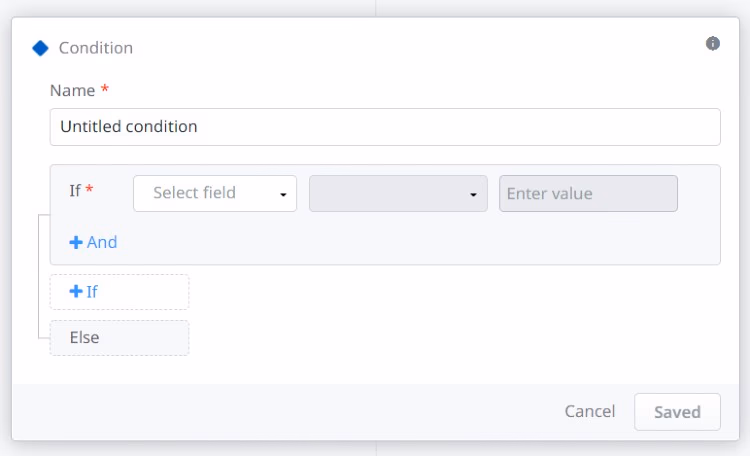This screenshot has height=456, width=750.
Task: Open the empty grey operator dropdown
Action: pyautogui.click(x=398, y=194)
